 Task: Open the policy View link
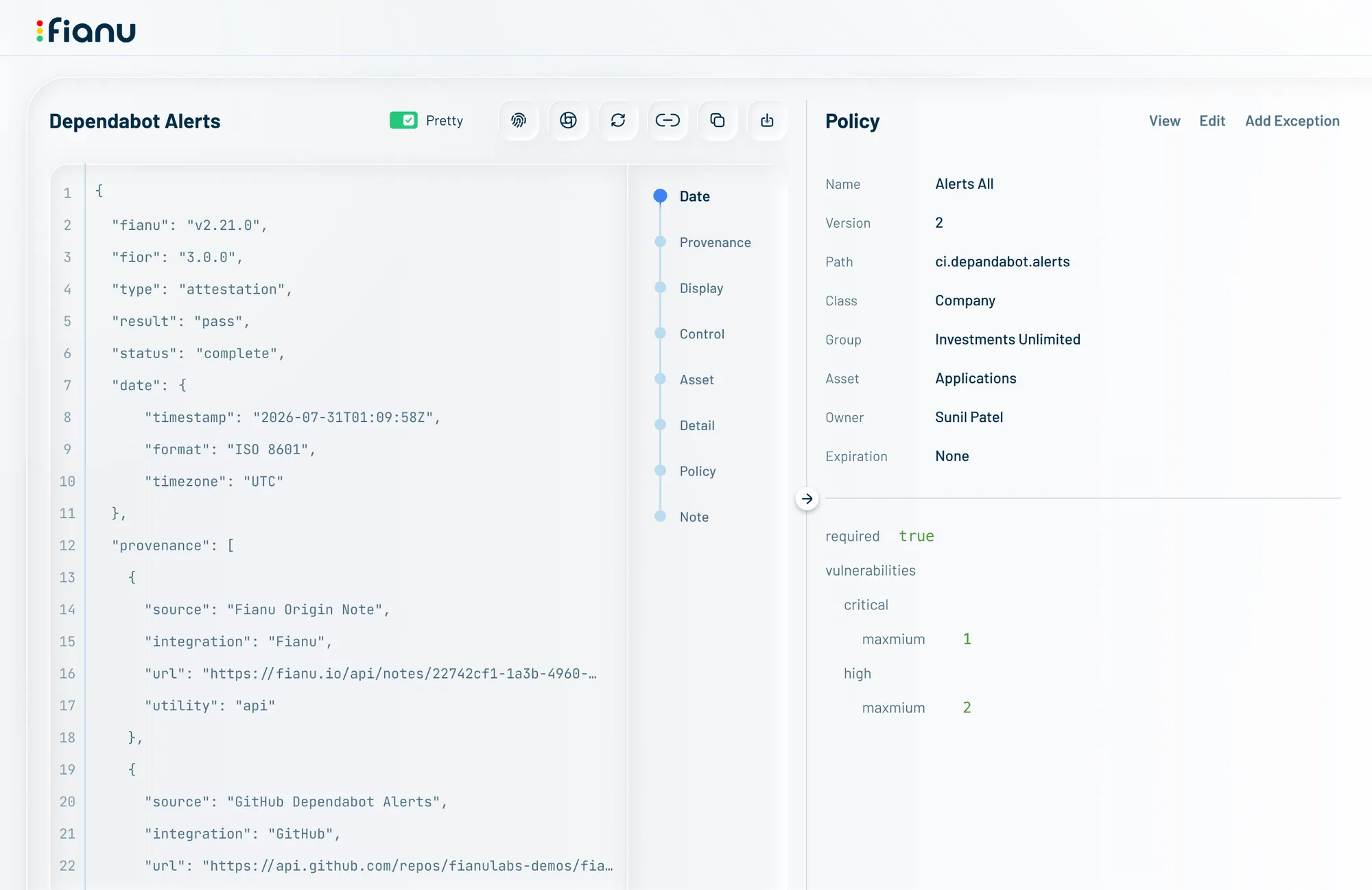[x=1164, y=121]
